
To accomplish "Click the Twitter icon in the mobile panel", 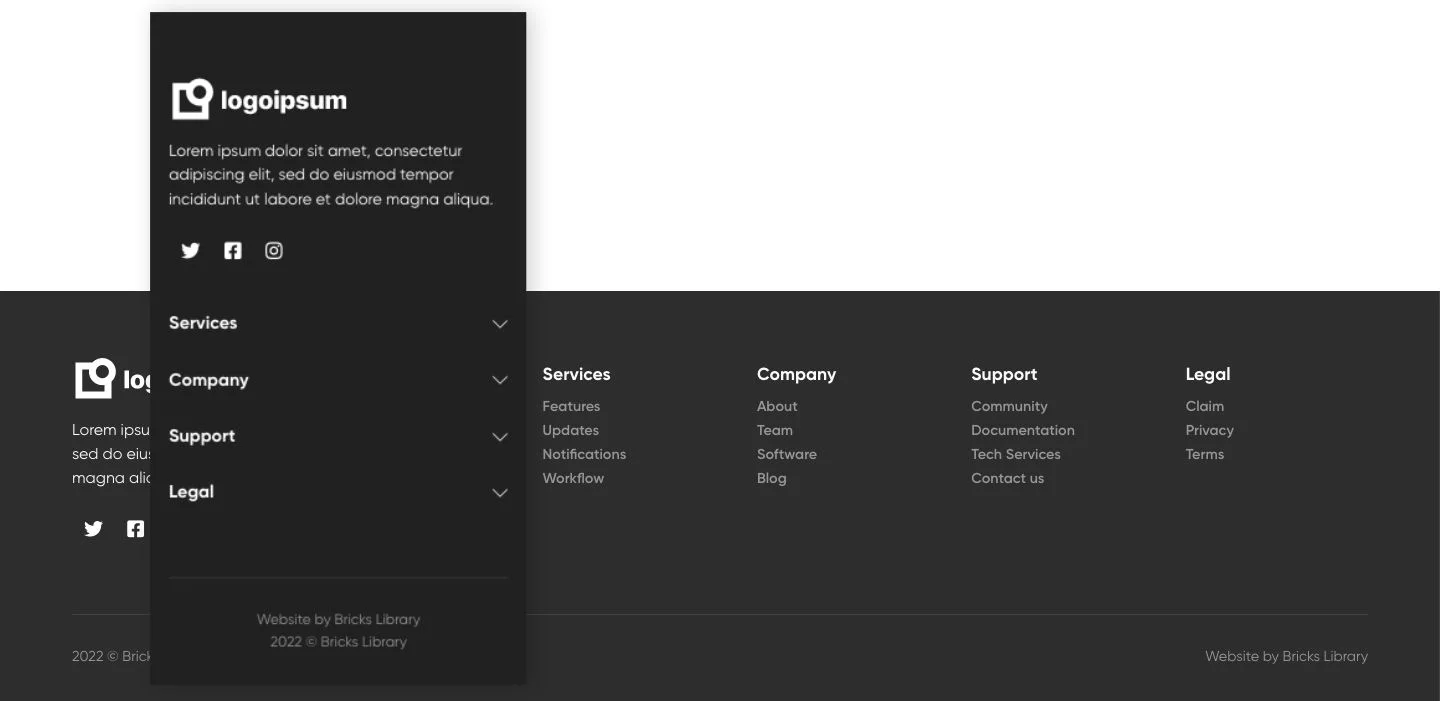I will [190, 251].
